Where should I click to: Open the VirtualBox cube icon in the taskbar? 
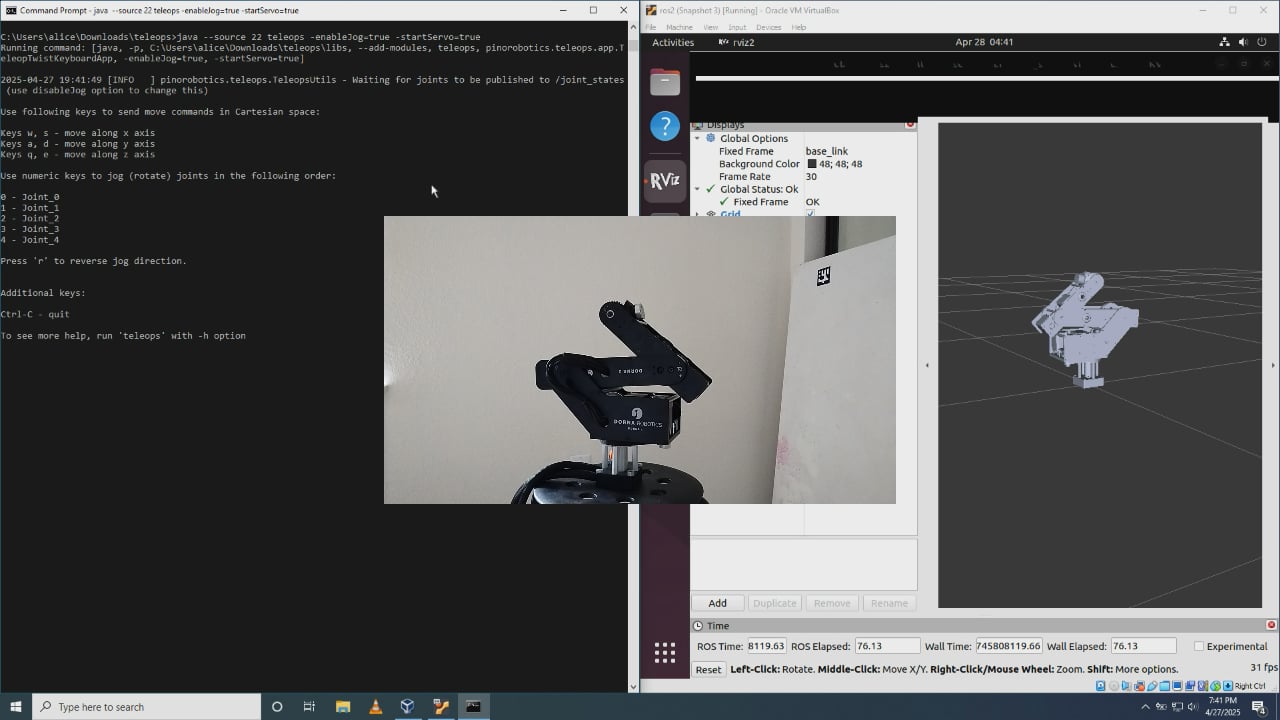click(407, 707)
